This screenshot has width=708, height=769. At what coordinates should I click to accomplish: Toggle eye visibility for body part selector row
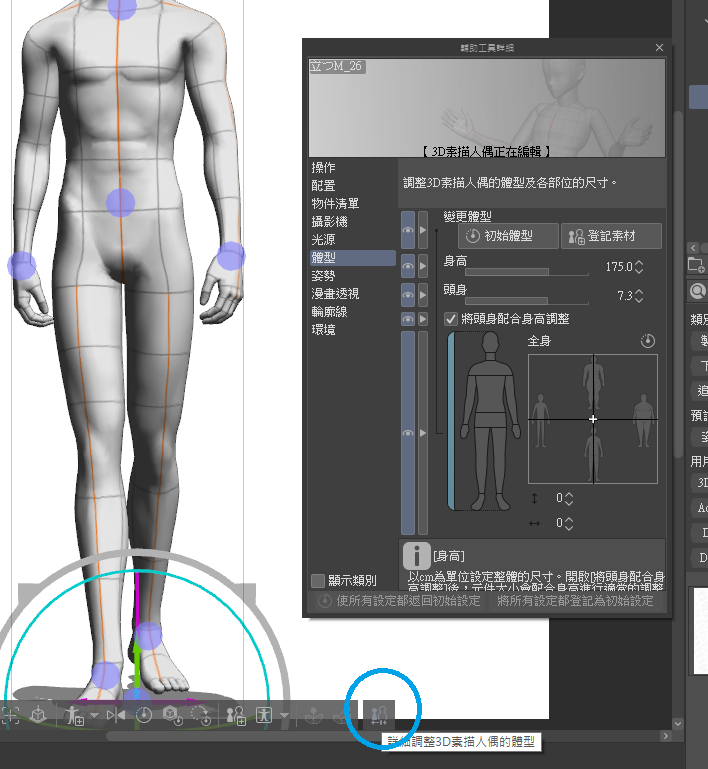pos(408,433)
